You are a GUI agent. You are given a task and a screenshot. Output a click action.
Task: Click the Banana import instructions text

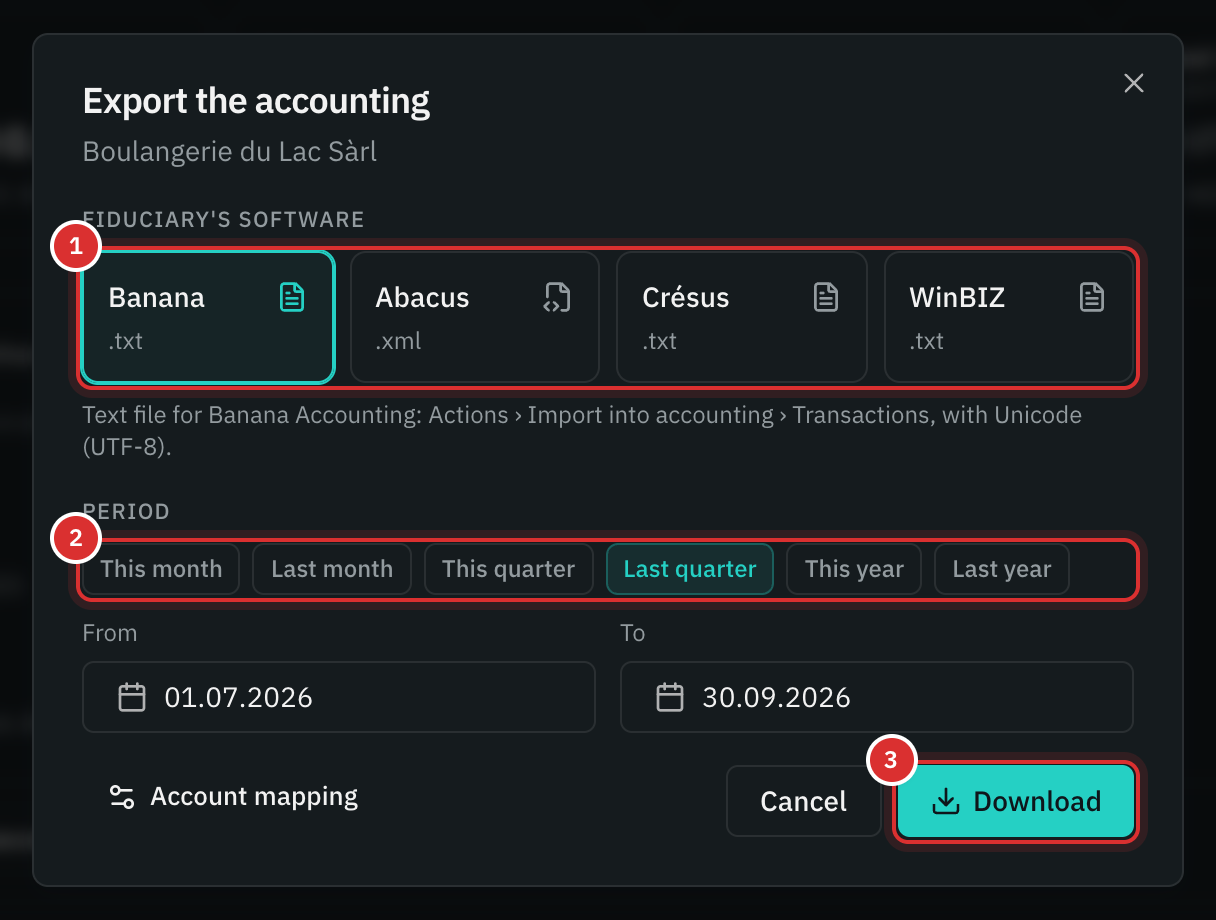coord(582,430)
